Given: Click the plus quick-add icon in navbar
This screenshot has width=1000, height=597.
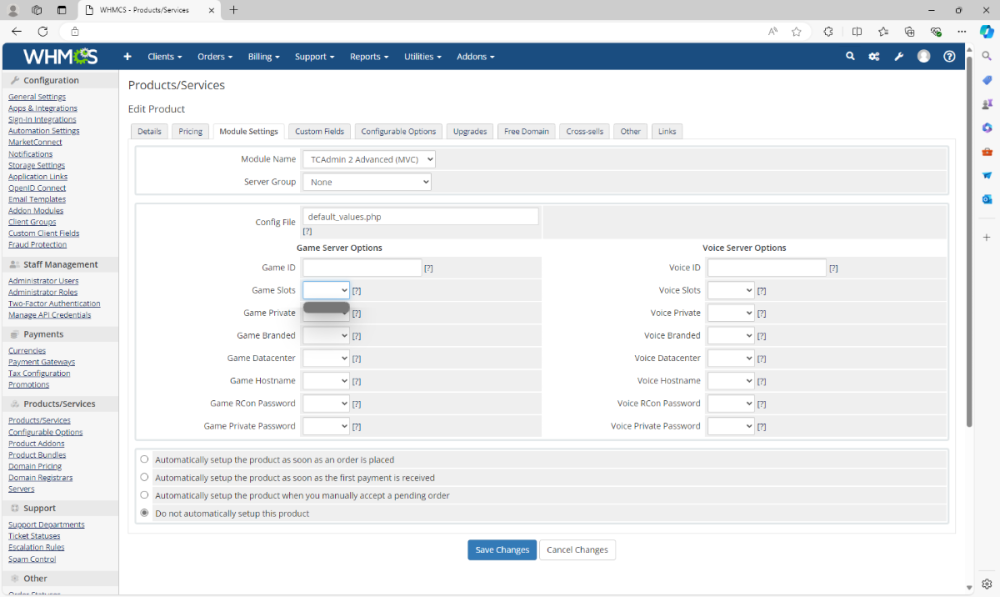Looking at the screenshot, I should (x=127, y=57).
